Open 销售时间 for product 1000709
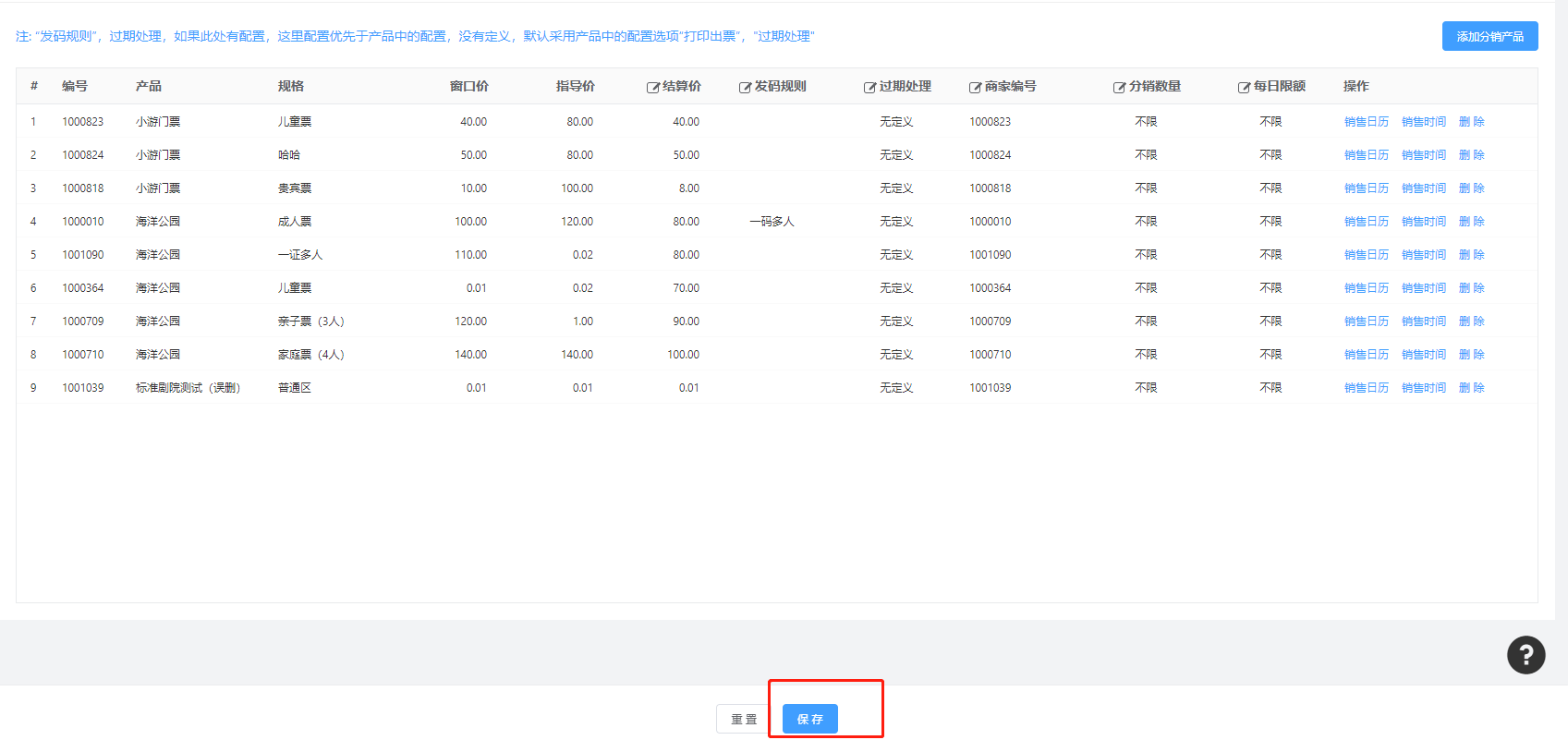1568x740 pixels. click(1423, 321)
